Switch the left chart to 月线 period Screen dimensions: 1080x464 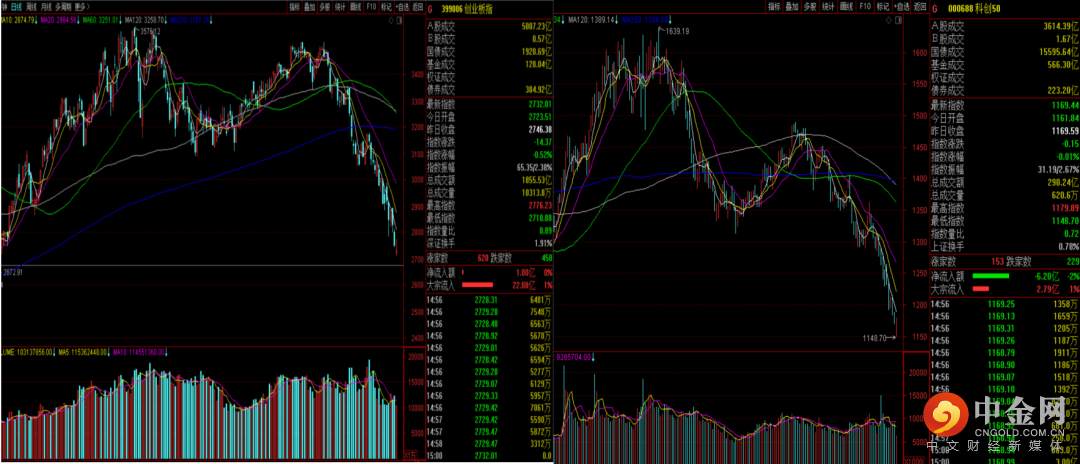click(46, 7)
